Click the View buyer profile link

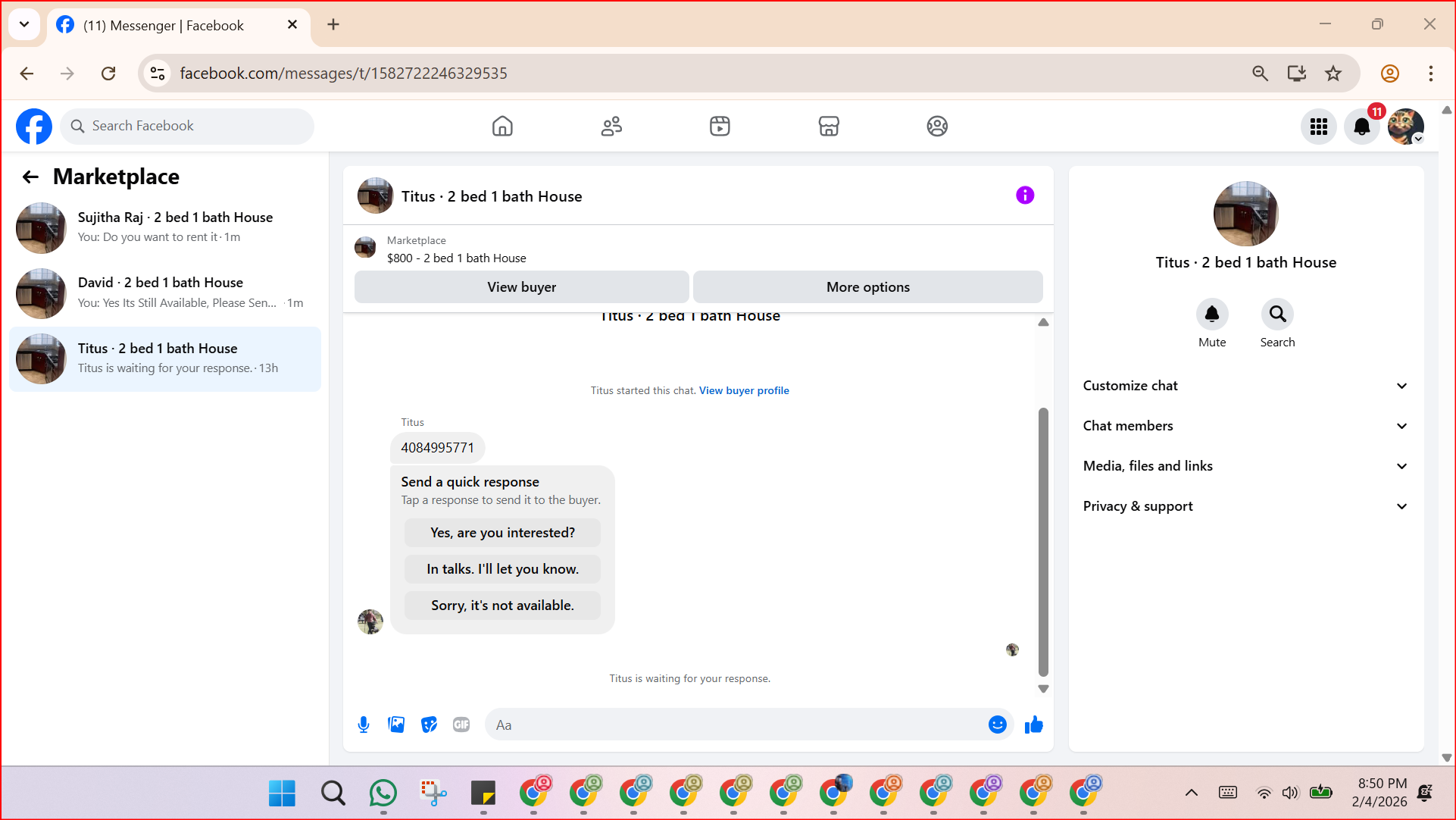tap(743, 390)
